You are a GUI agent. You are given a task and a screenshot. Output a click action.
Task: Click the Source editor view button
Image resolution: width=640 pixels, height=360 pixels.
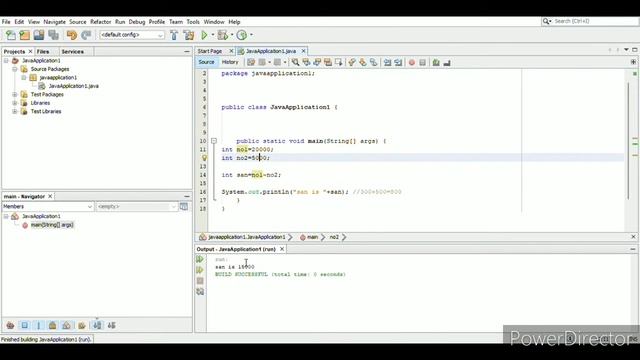[x=206, y=62]
